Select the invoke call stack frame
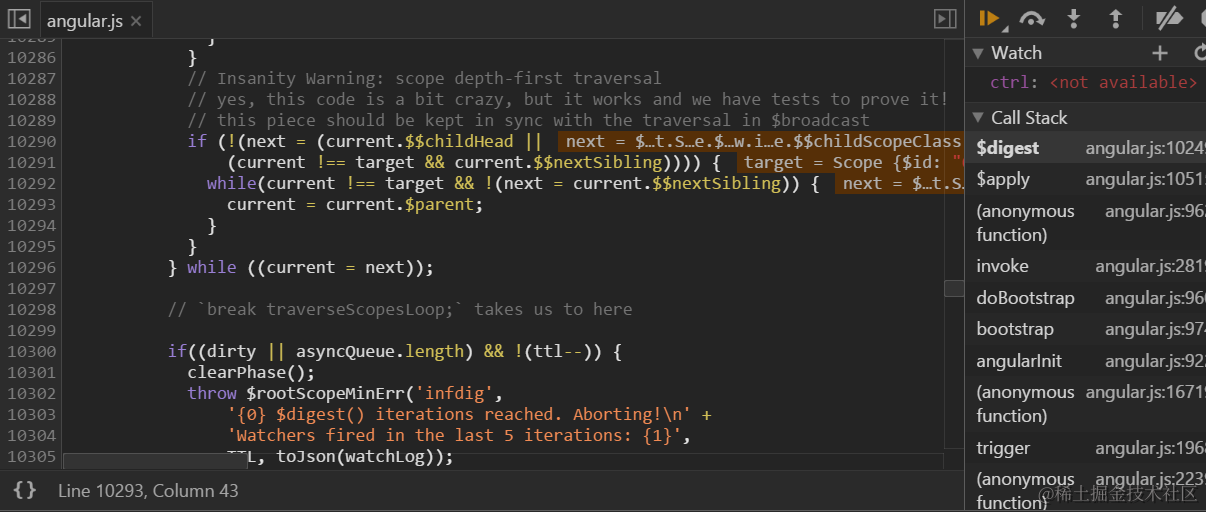 point(1085,266)
